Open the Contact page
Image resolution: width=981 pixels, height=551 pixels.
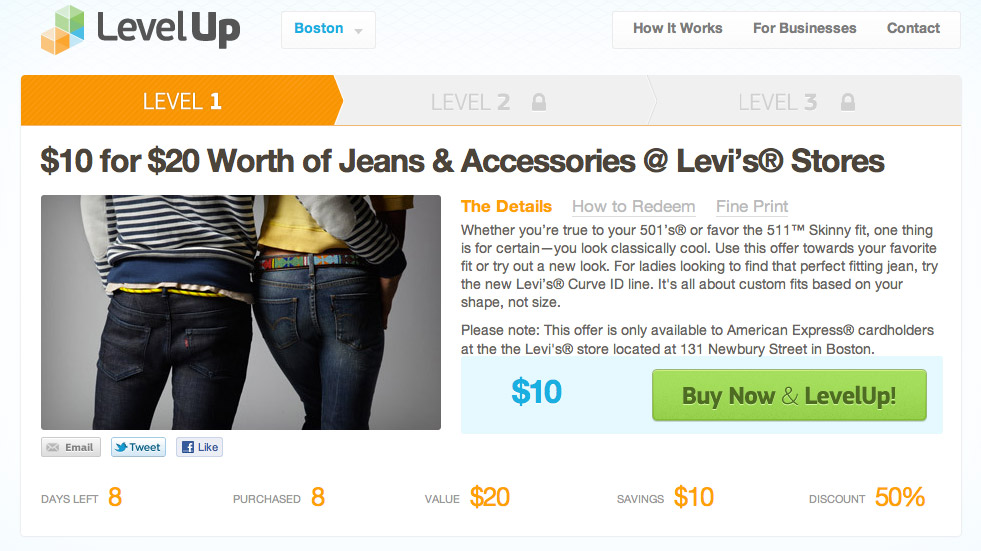(913, 28)
